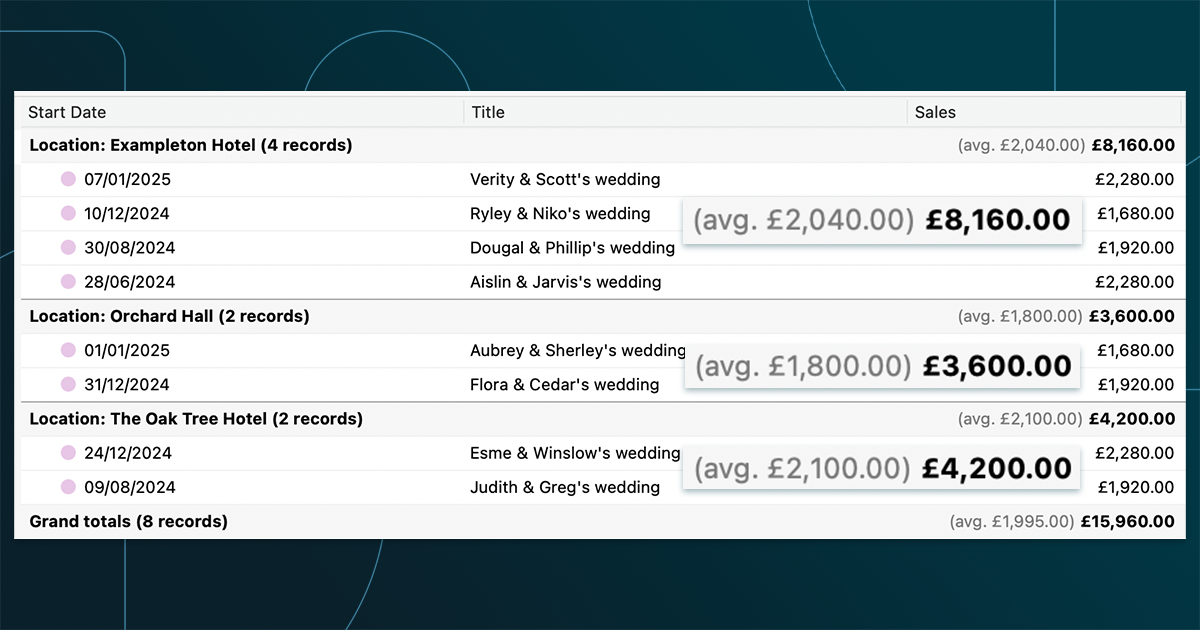
Task: Open Flora & Cedar's wedding record
Action: [564, 385]
